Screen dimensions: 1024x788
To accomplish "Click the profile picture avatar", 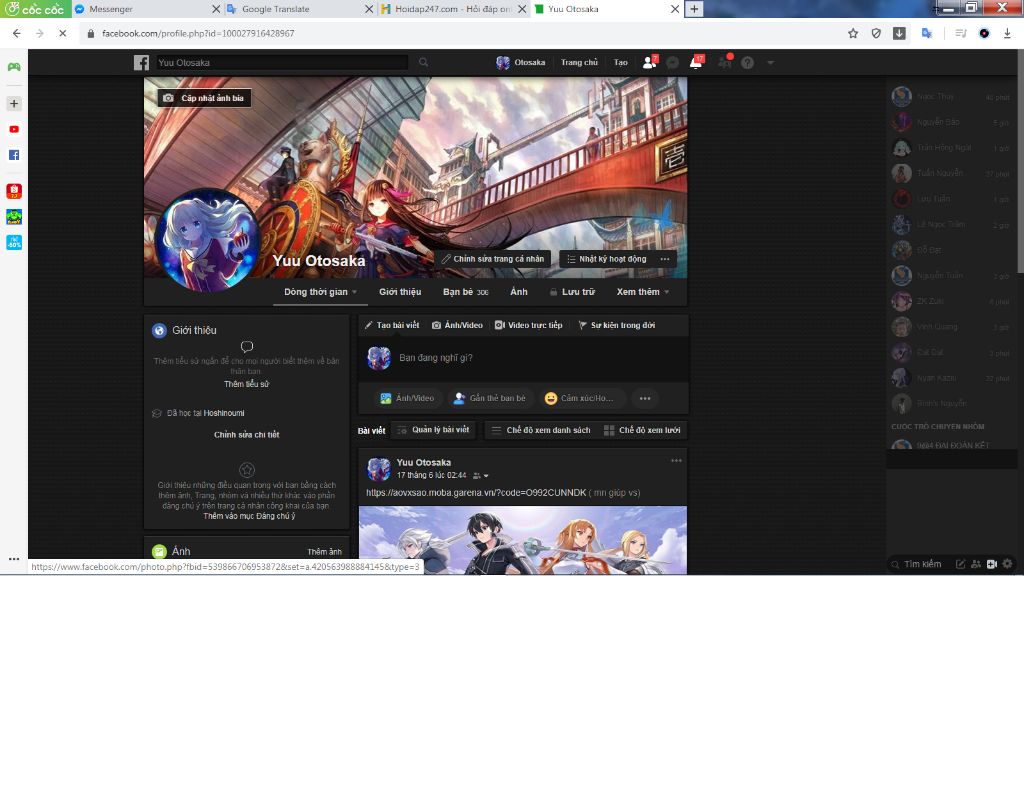I will (x=208, y=240).
